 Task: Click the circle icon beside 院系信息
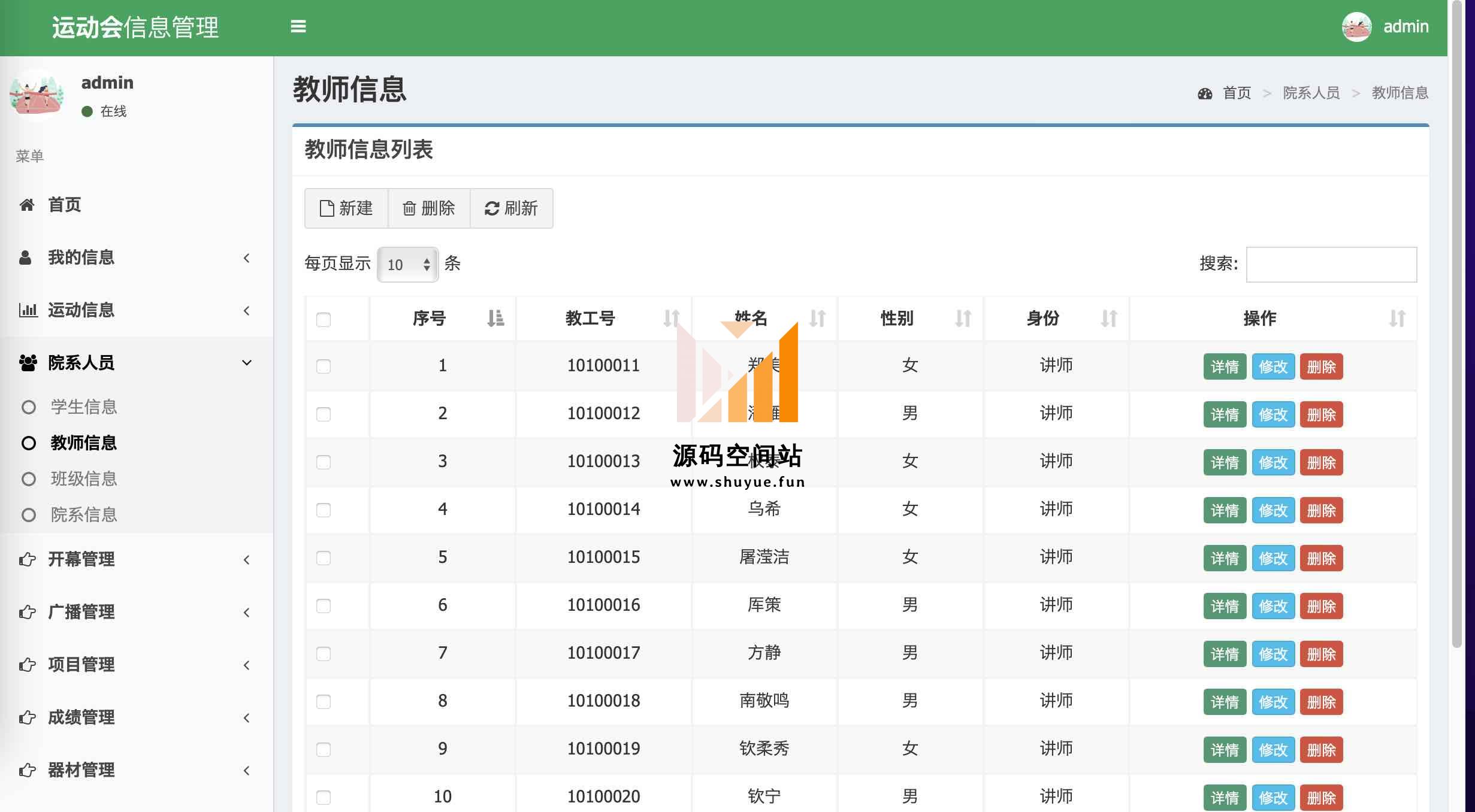[28, 515]
